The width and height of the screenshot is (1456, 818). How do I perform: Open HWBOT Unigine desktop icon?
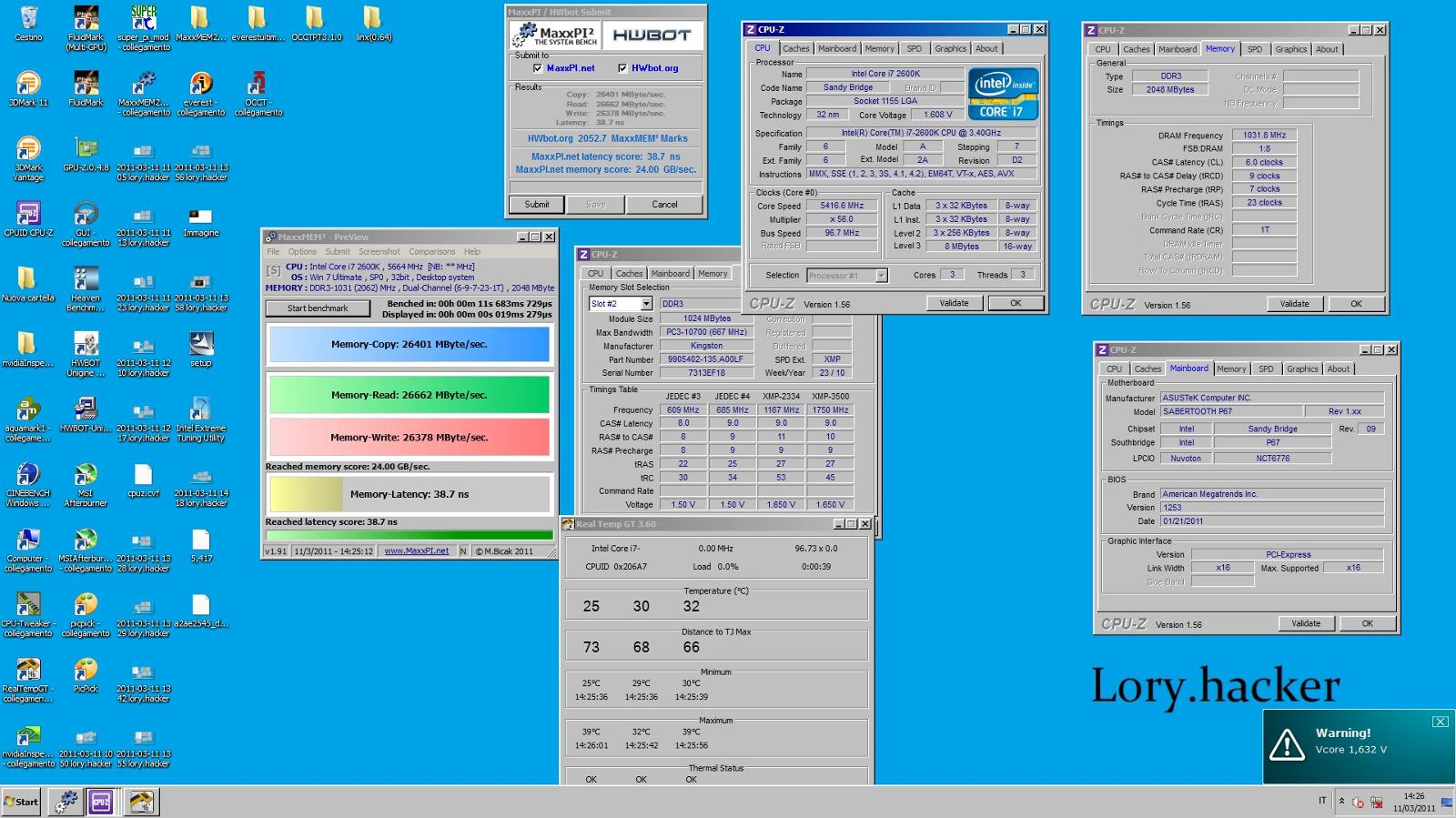(86, 354)
